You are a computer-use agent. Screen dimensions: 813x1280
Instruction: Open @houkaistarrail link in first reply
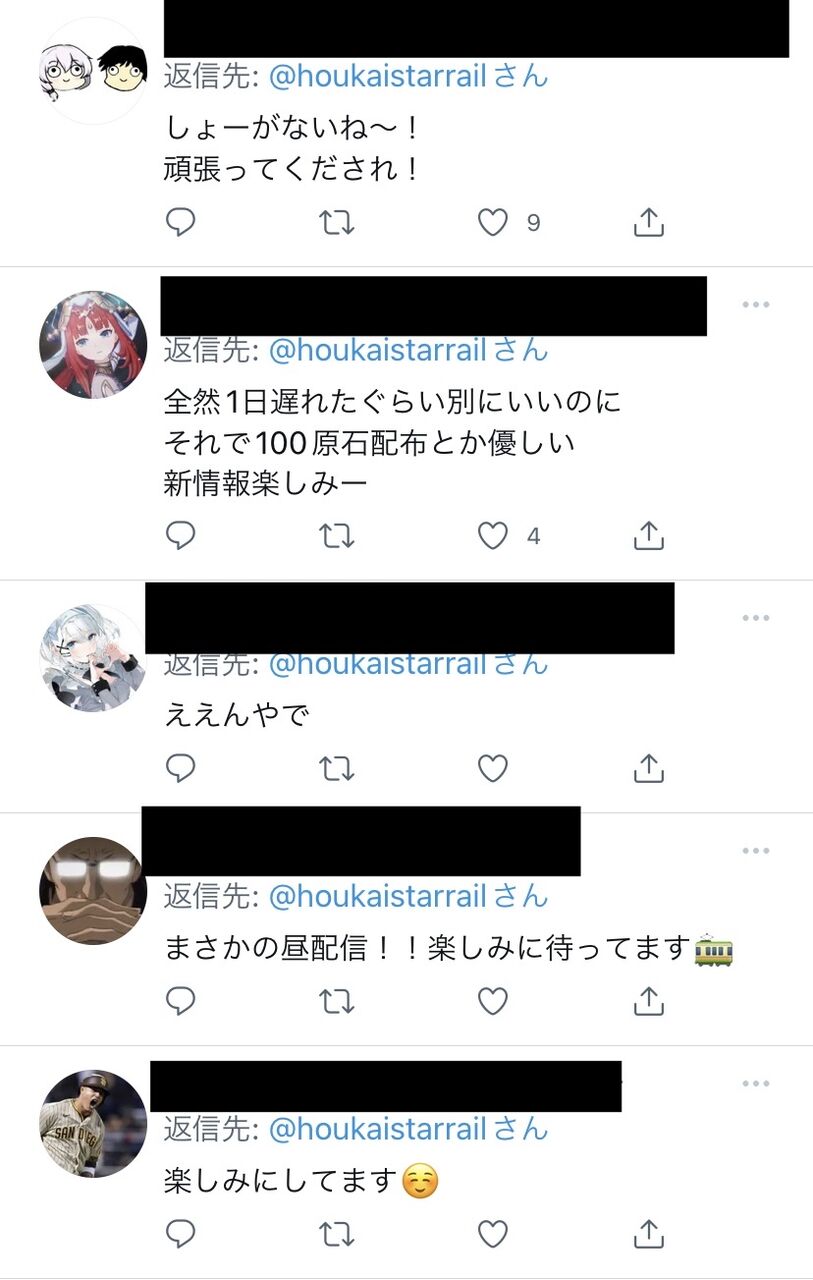(x=378, y=76)
